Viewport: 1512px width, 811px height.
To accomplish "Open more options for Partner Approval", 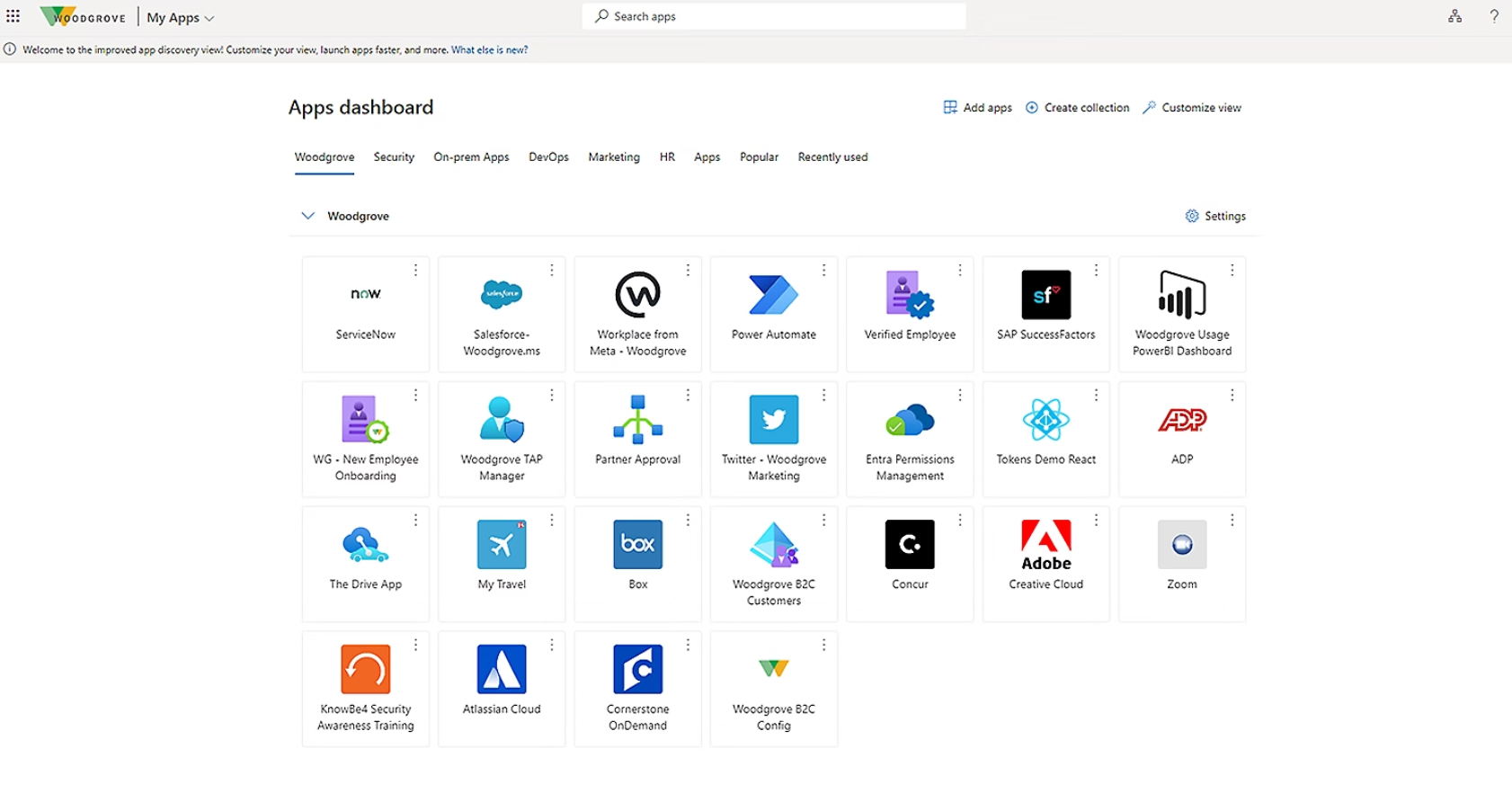I will pyautogui.click(x=688, y=395).
